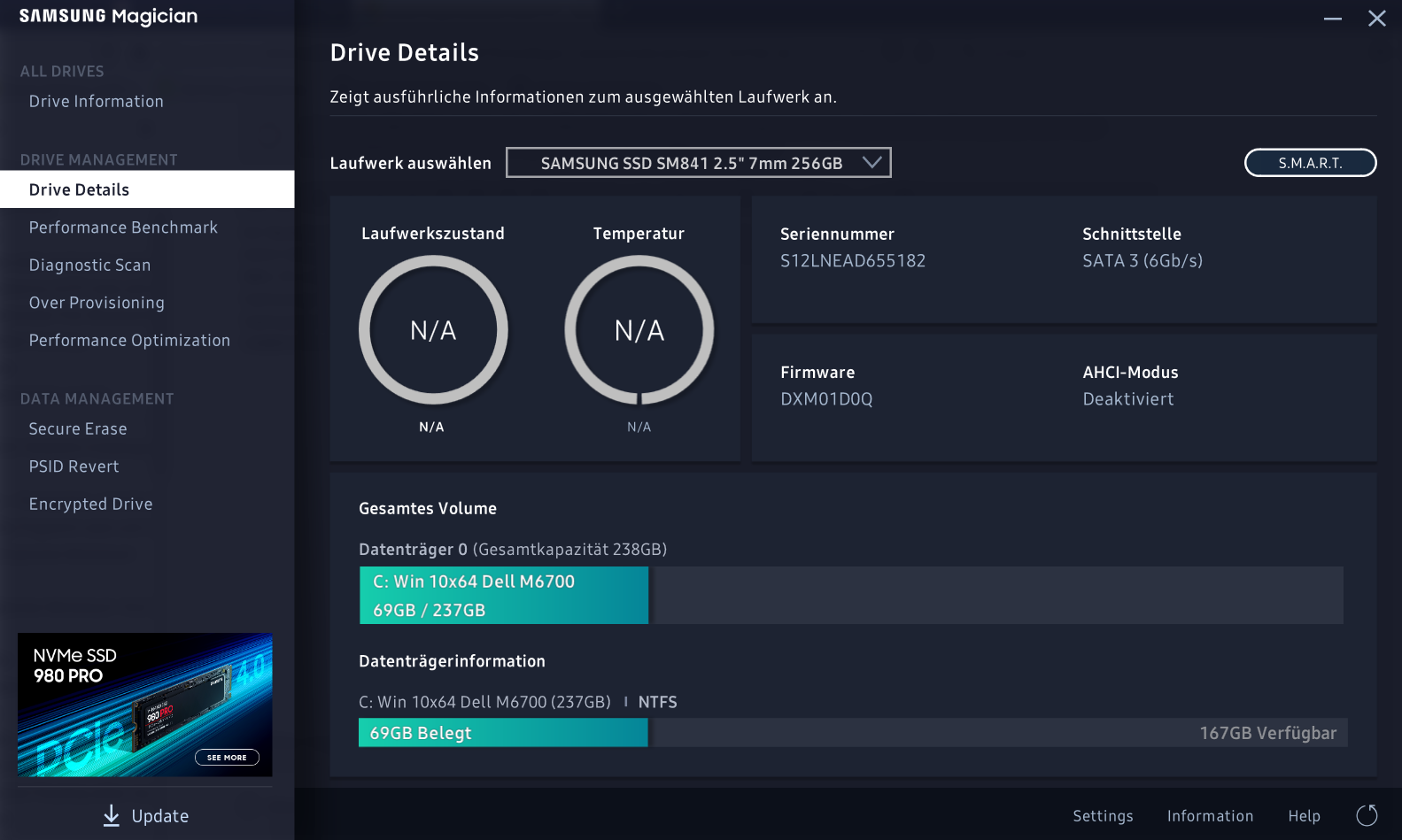Click the Update download arrow icon
Image resolution: width=1402 pixels, height=840 pixels.
(111, 815)
